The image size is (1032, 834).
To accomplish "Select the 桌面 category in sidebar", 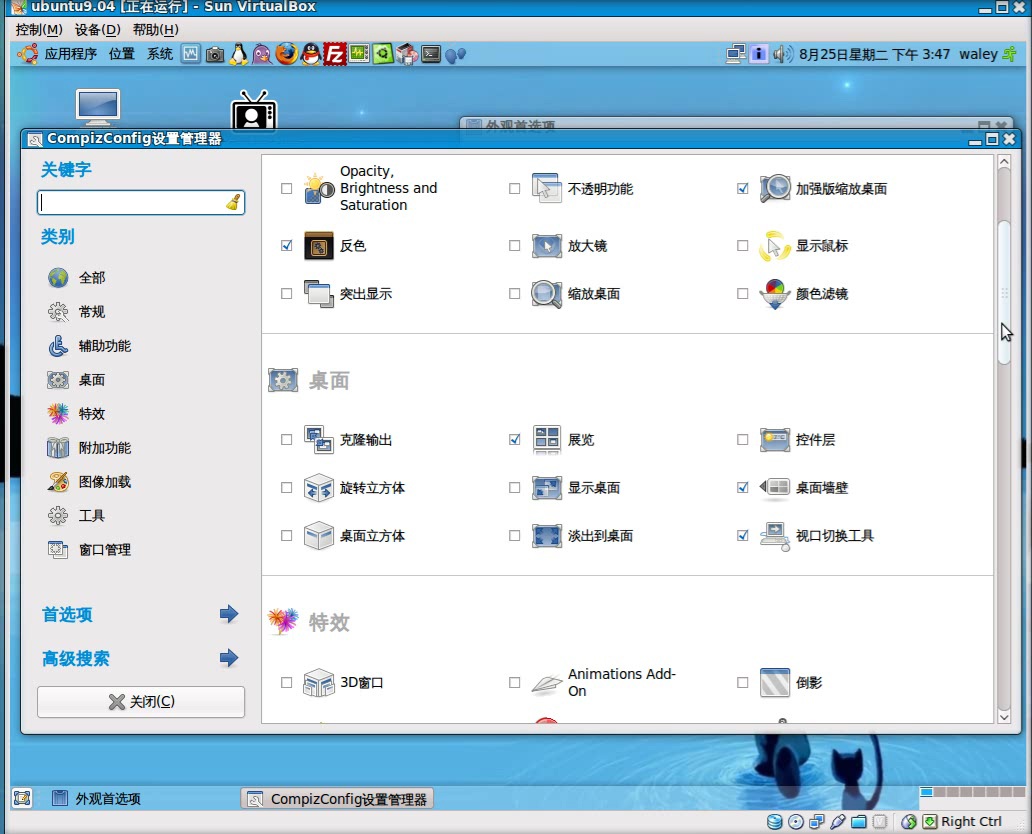I will [x=76, y=380].
